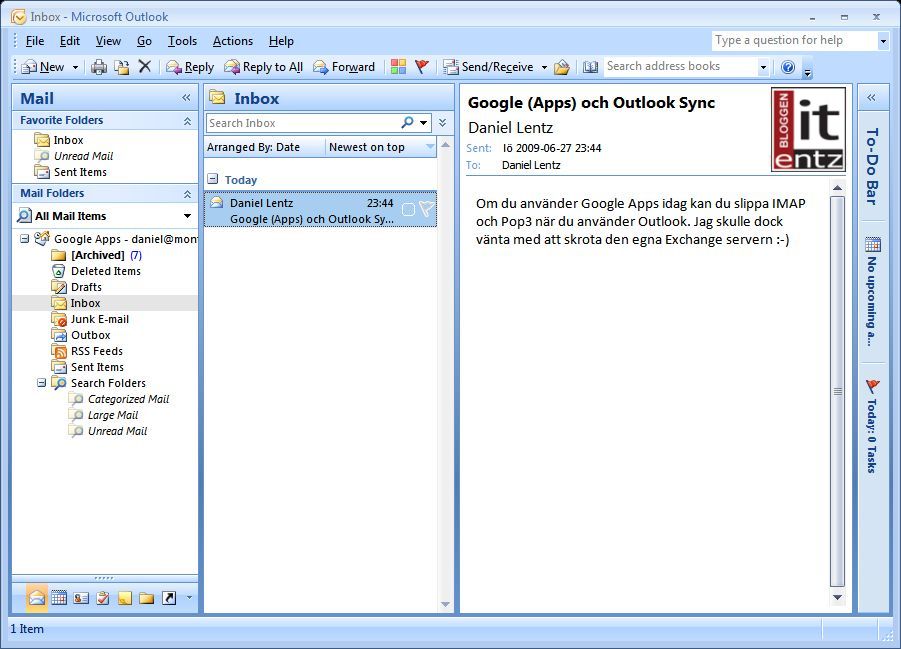Click the Print icon in toolbar

click(99, 67)
